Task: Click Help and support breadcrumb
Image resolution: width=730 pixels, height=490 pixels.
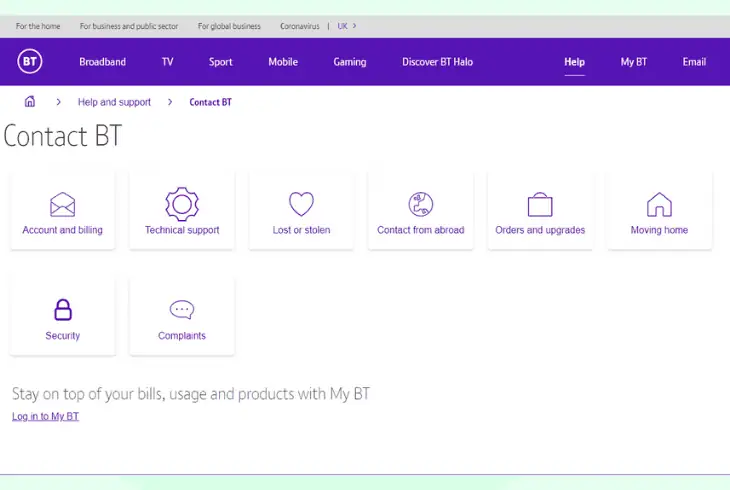Action: [115, 102]
